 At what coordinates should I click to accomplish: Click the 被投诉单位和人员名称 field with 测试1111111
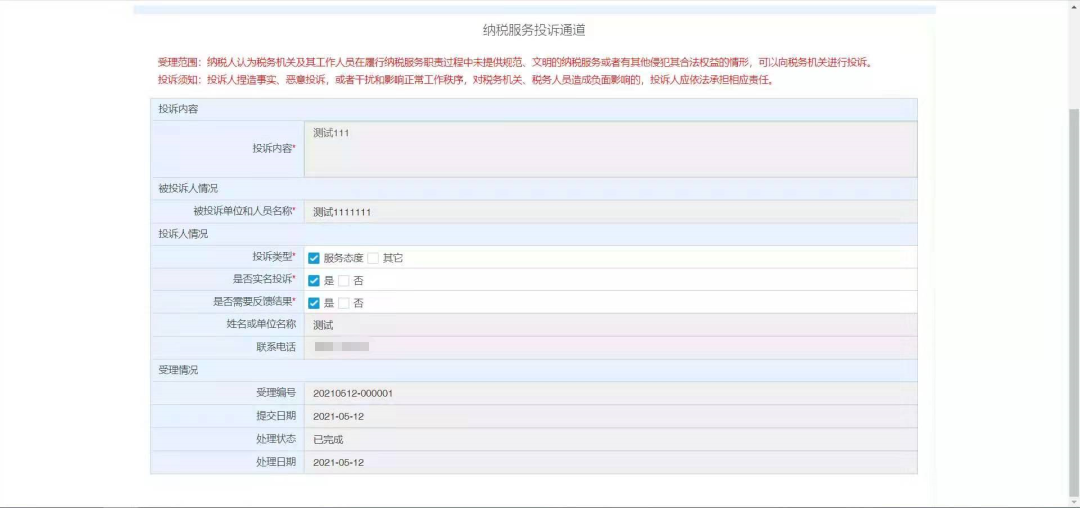click(610, 212)
